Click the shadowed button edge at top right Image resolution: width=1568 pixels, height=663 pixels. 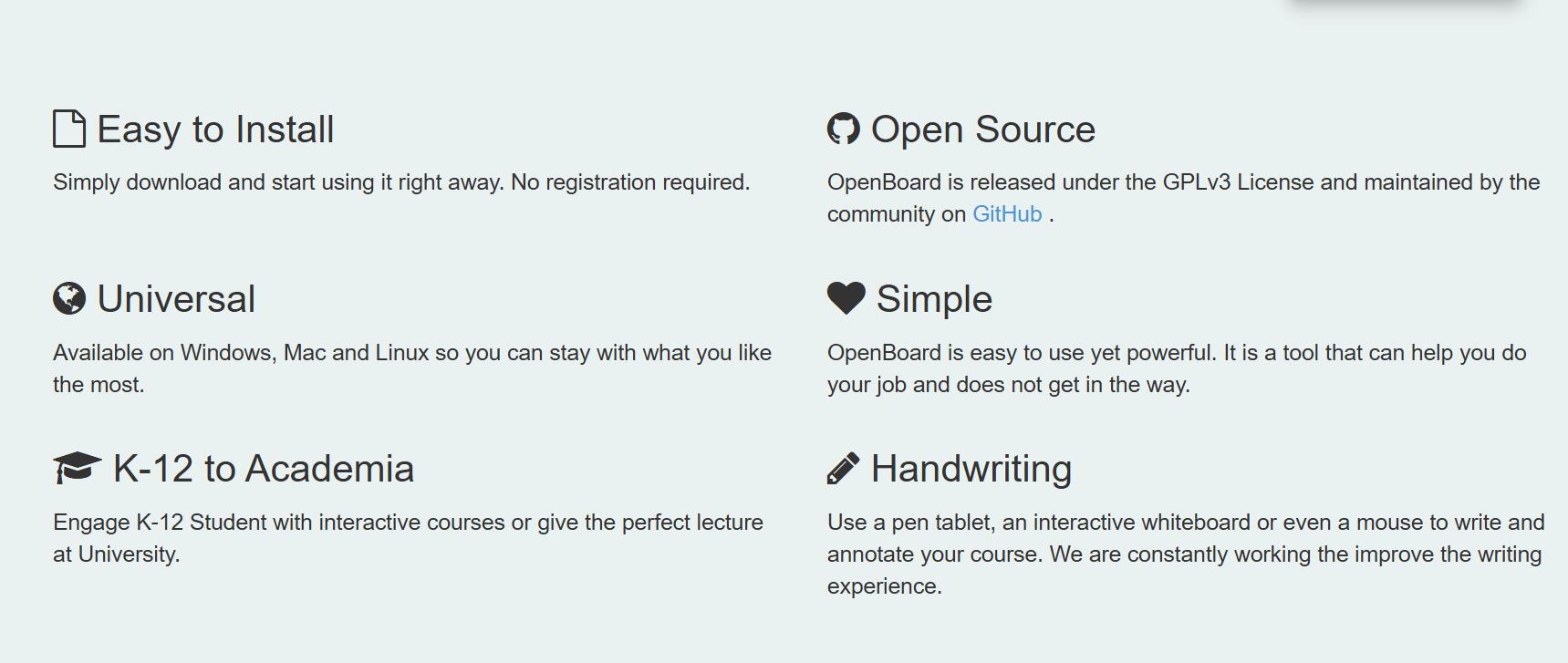1405,4
